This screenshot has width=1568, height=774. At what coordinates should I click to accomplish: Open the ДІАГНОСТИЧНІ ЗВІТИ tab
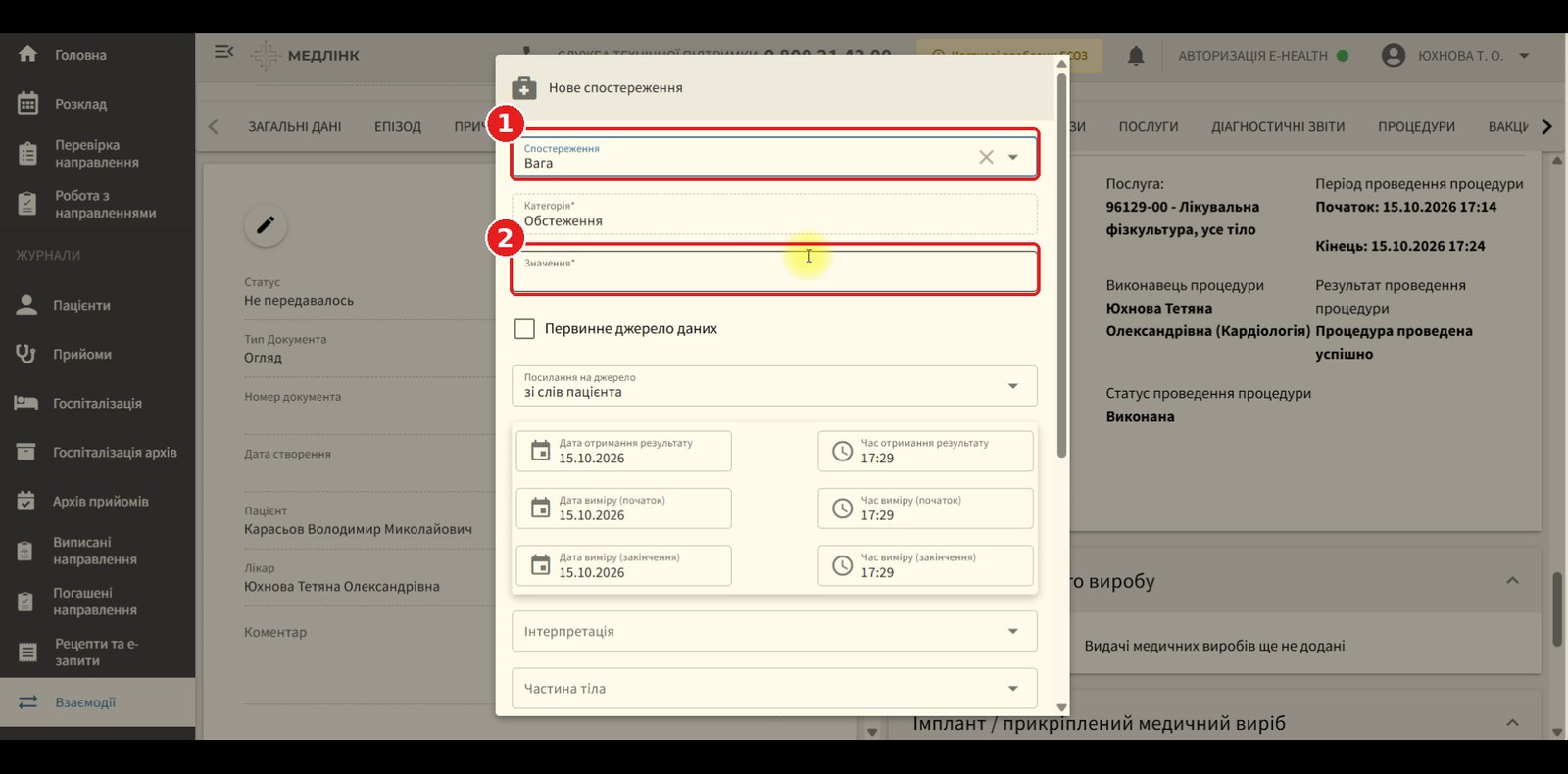(1278, 126)
